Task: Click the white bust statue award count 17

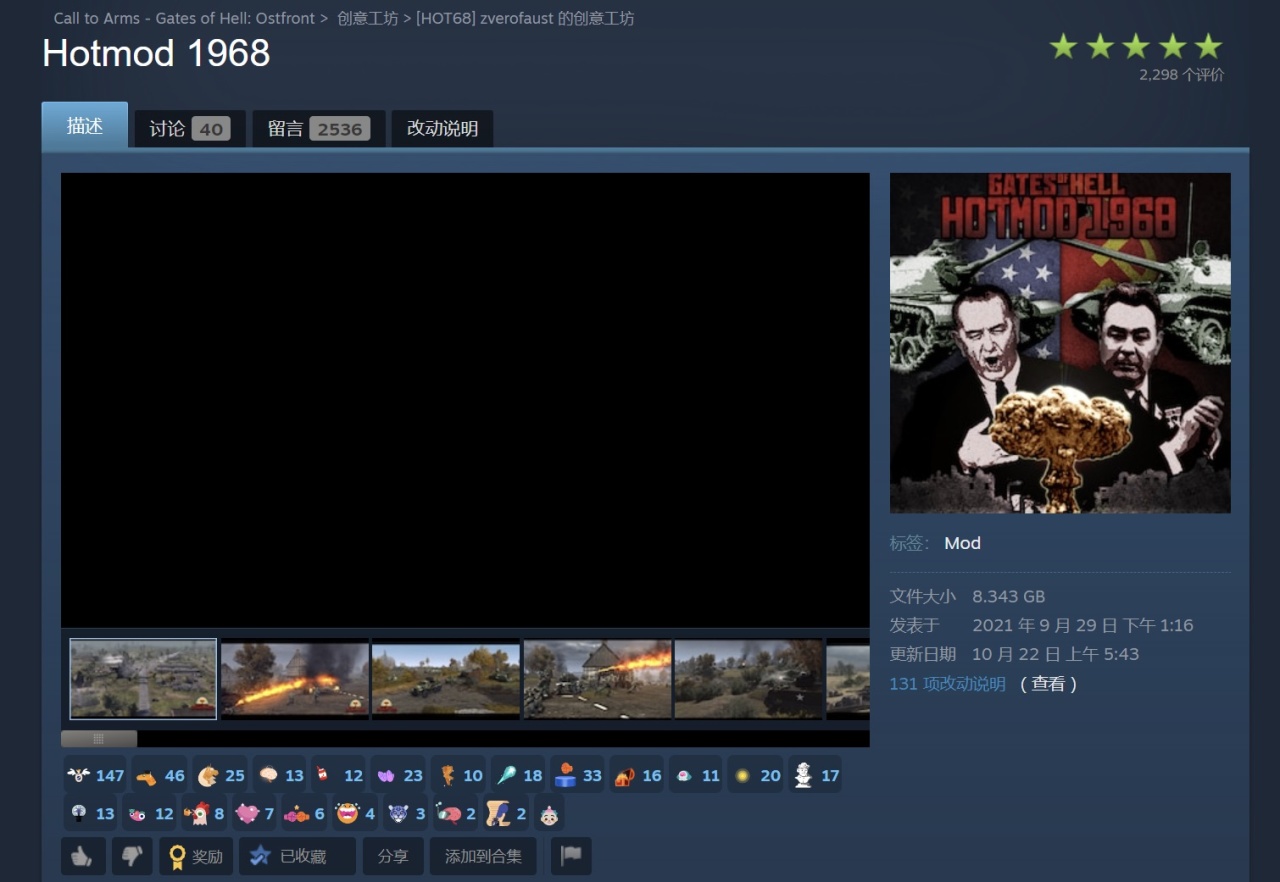Action: (815, 775)
